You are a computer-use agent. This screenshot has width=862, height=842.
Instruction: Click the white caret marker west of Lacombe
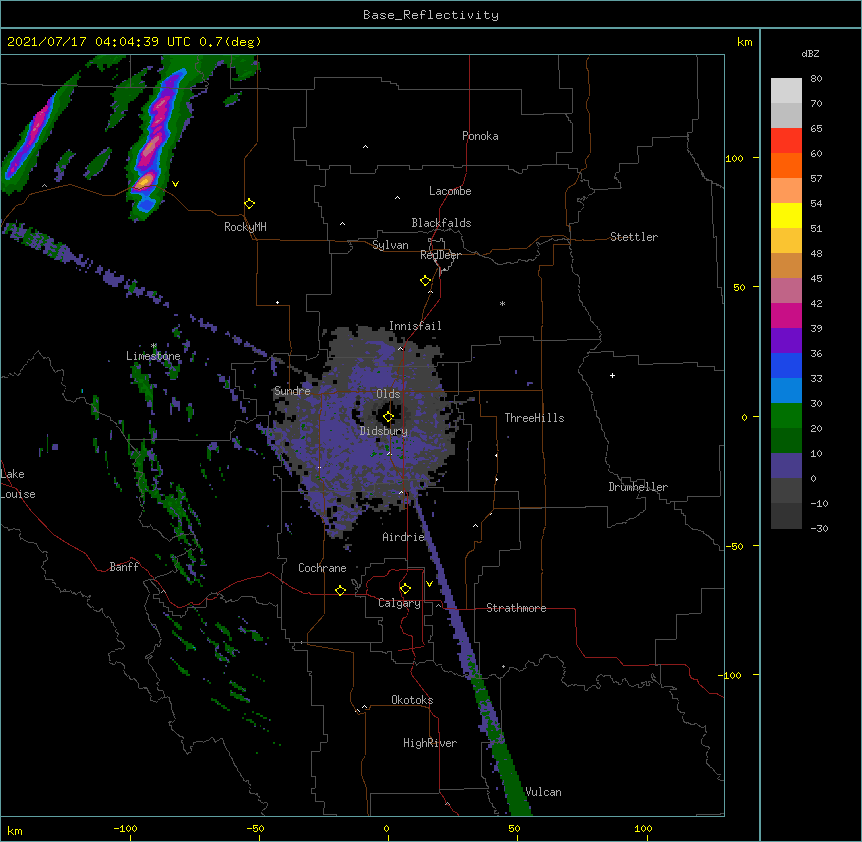point(397,198)
